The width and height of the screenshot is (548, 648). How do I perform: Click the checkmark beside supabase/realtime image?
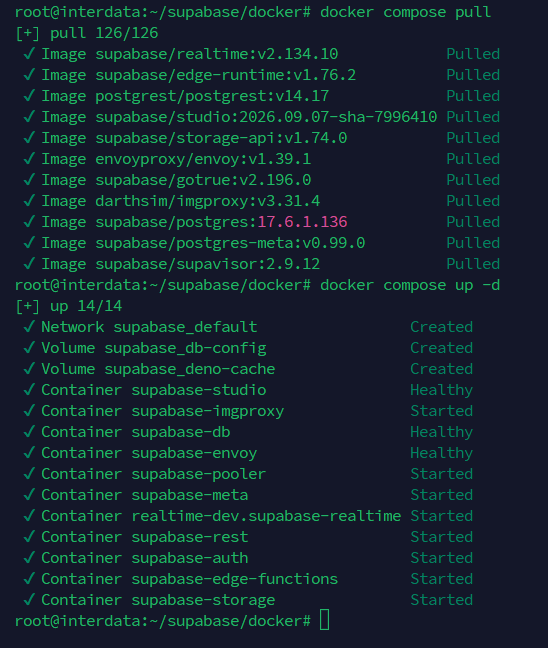[29, 54]
